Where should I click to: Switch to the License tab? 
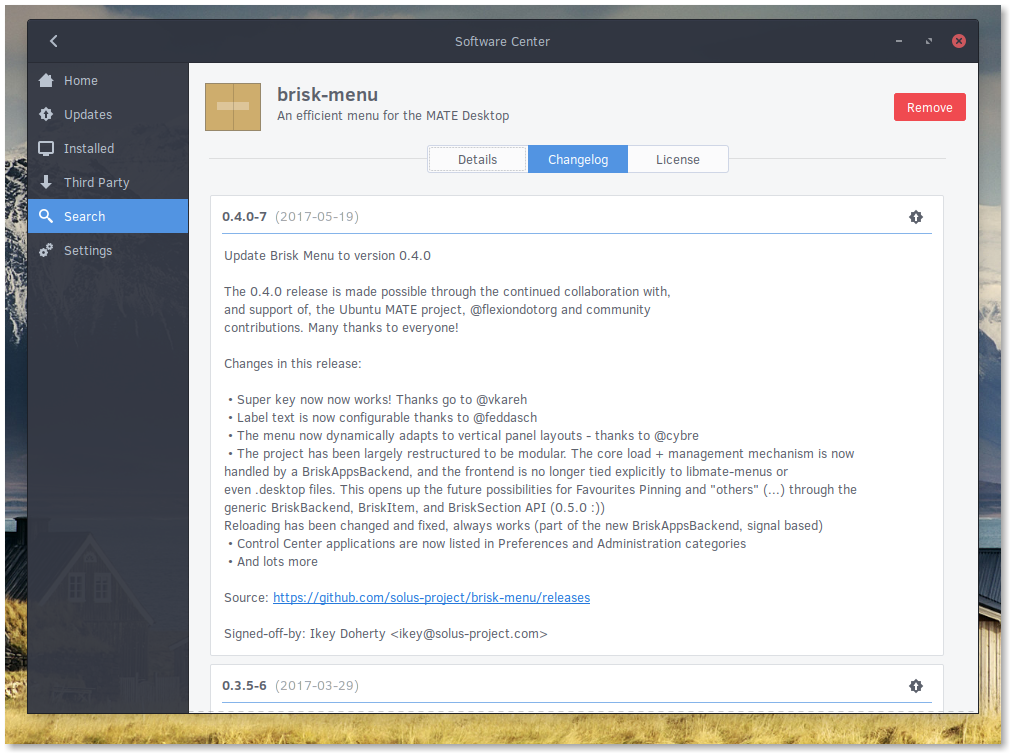click(678, 160)
